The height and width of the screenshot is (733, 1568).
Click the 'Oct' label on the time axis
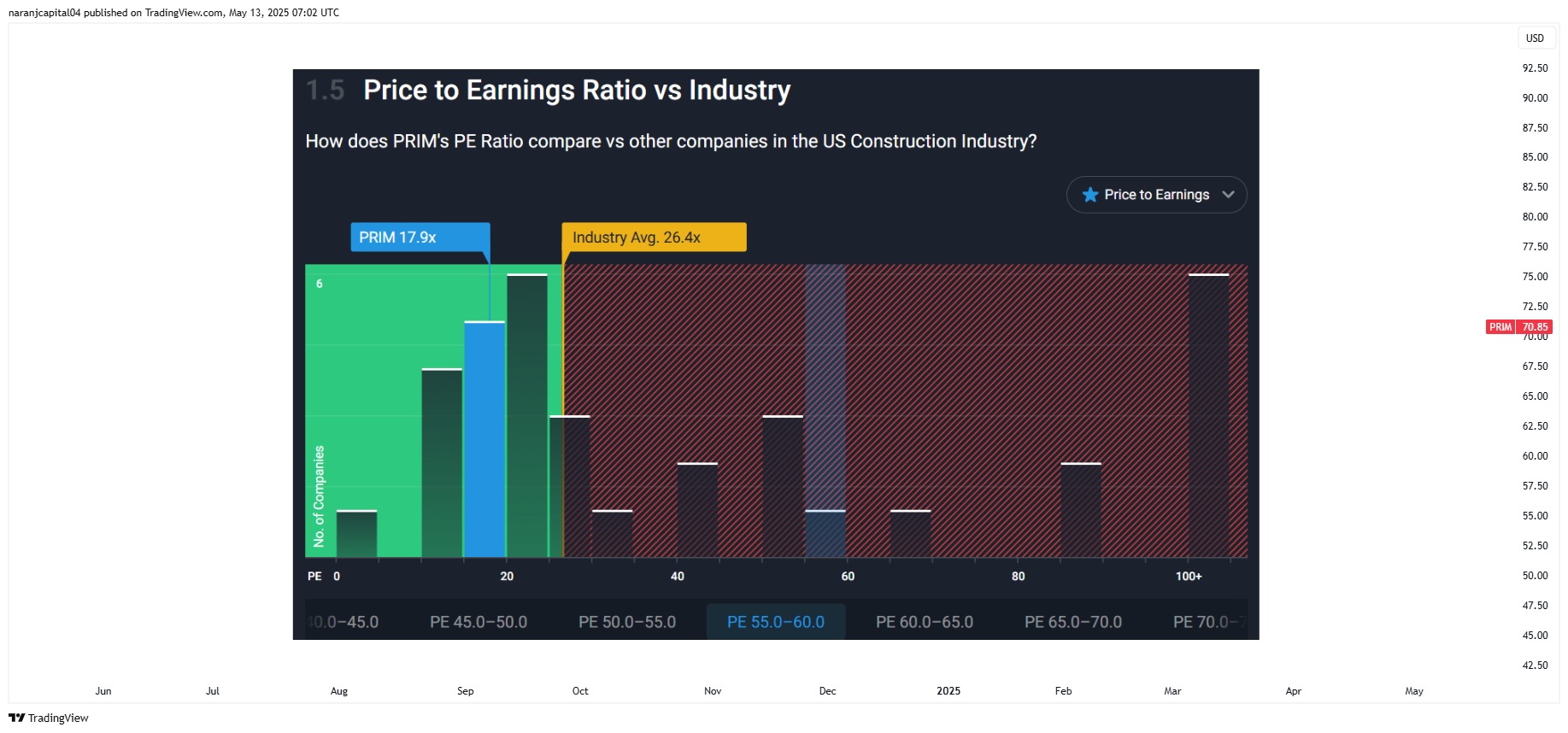click(x=580, y=691)
